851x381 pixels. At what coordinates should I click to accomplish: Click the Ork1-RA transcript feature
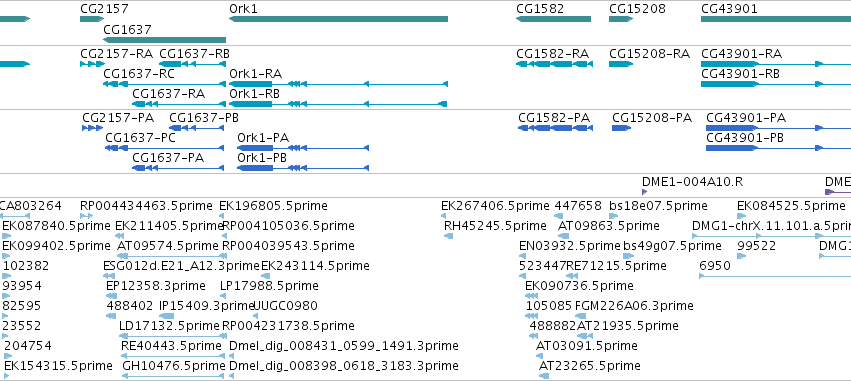coord(338,84)
